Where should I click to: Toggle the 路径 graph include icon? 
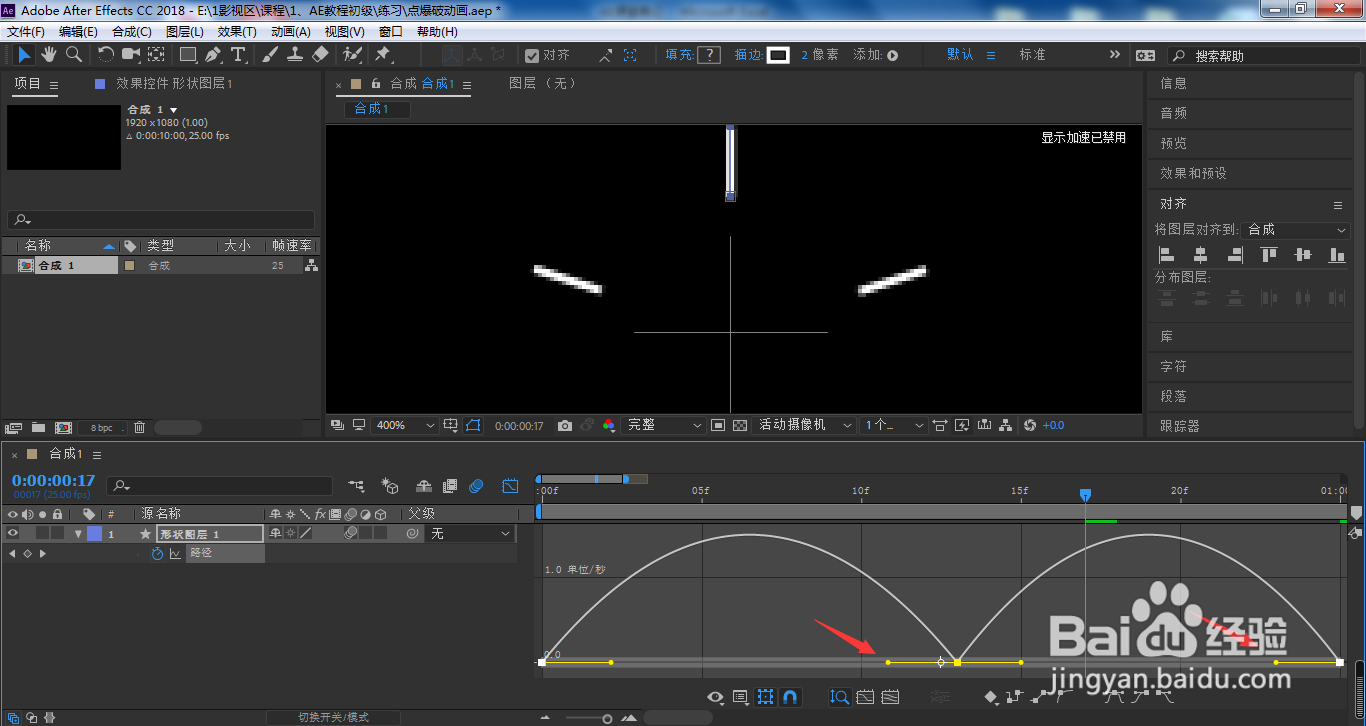175,553
